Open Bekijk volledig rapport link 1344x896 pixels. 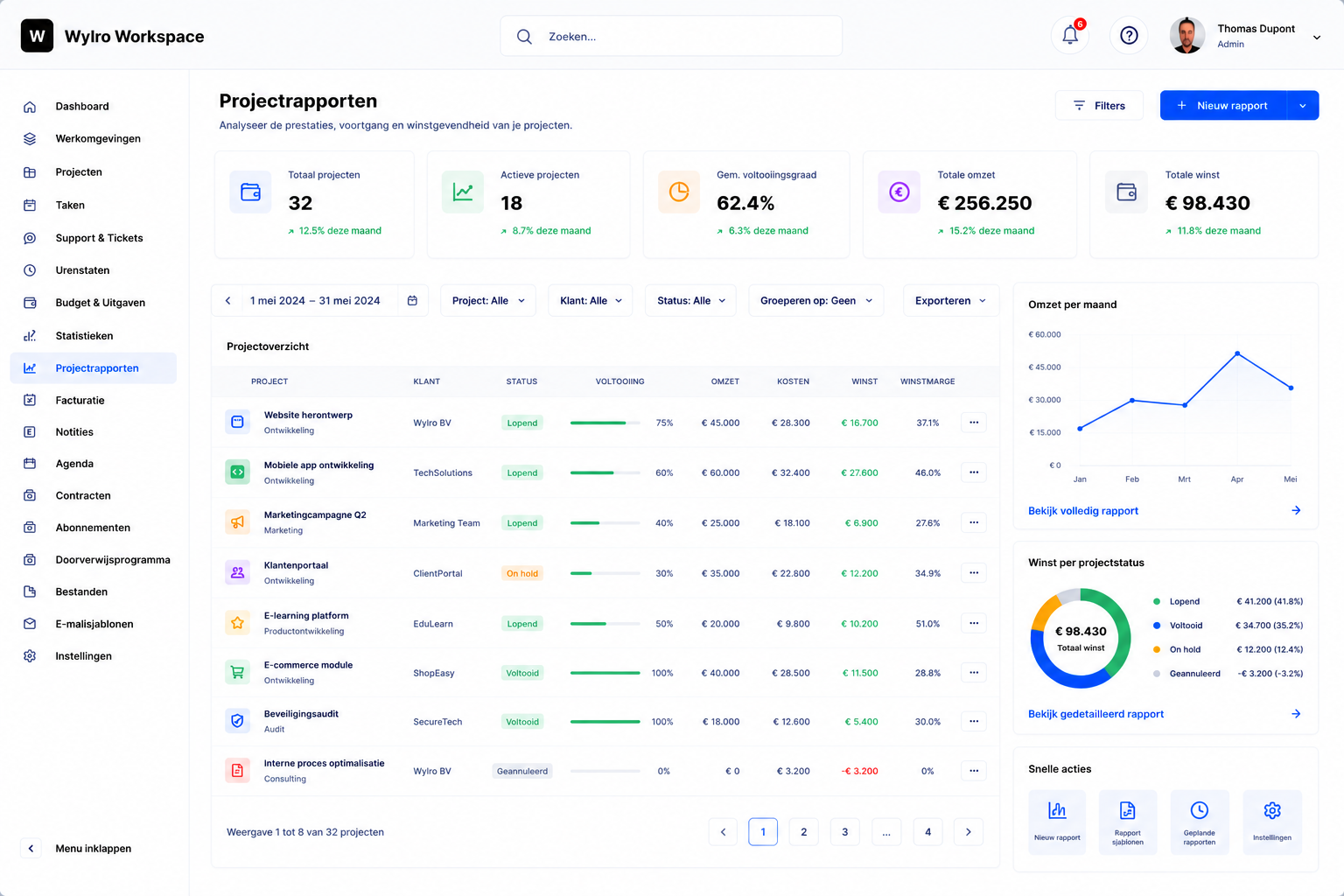coord(1083,511)
